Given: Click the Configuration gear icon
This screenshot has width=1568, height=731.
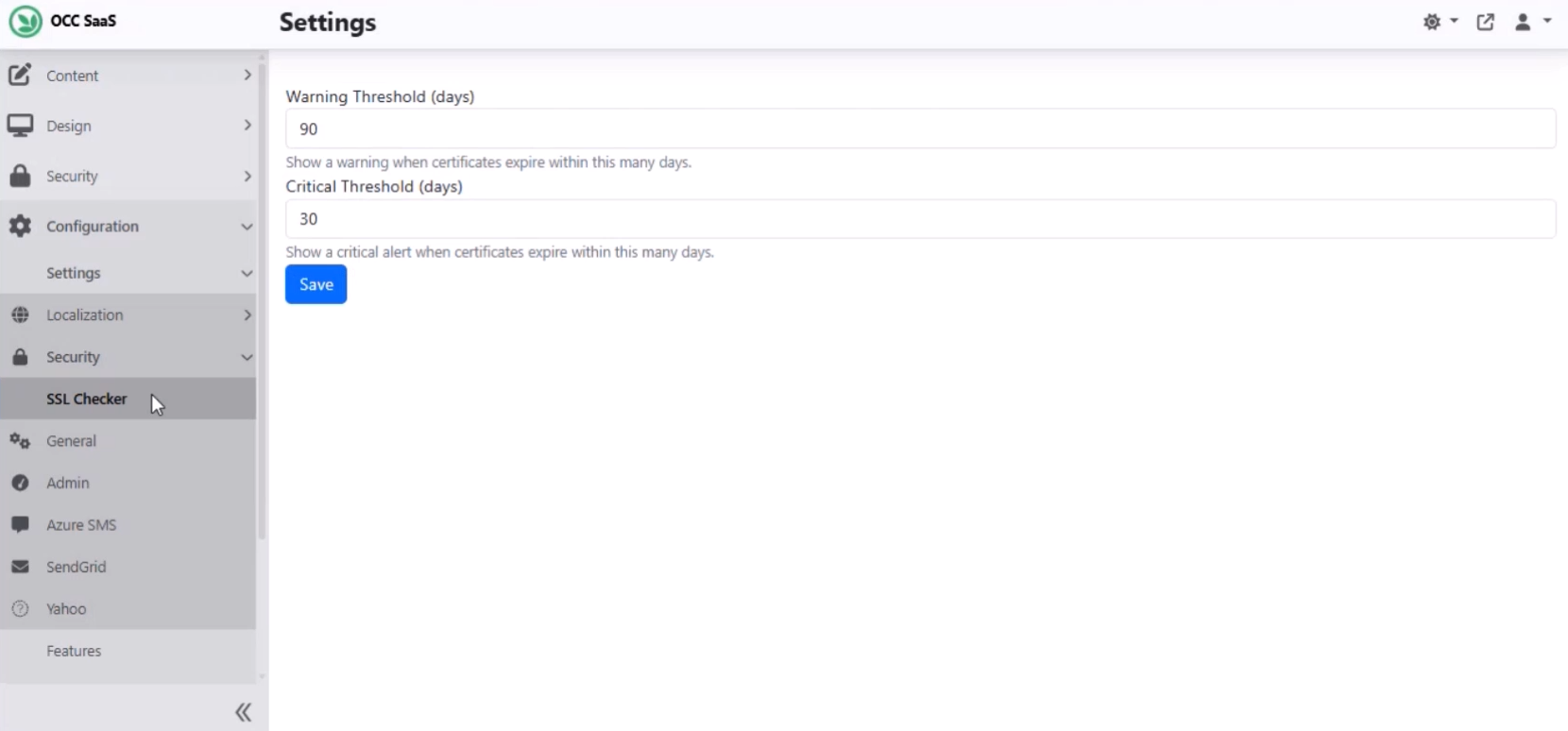Looking at the screenshot, I should point(20,226).
